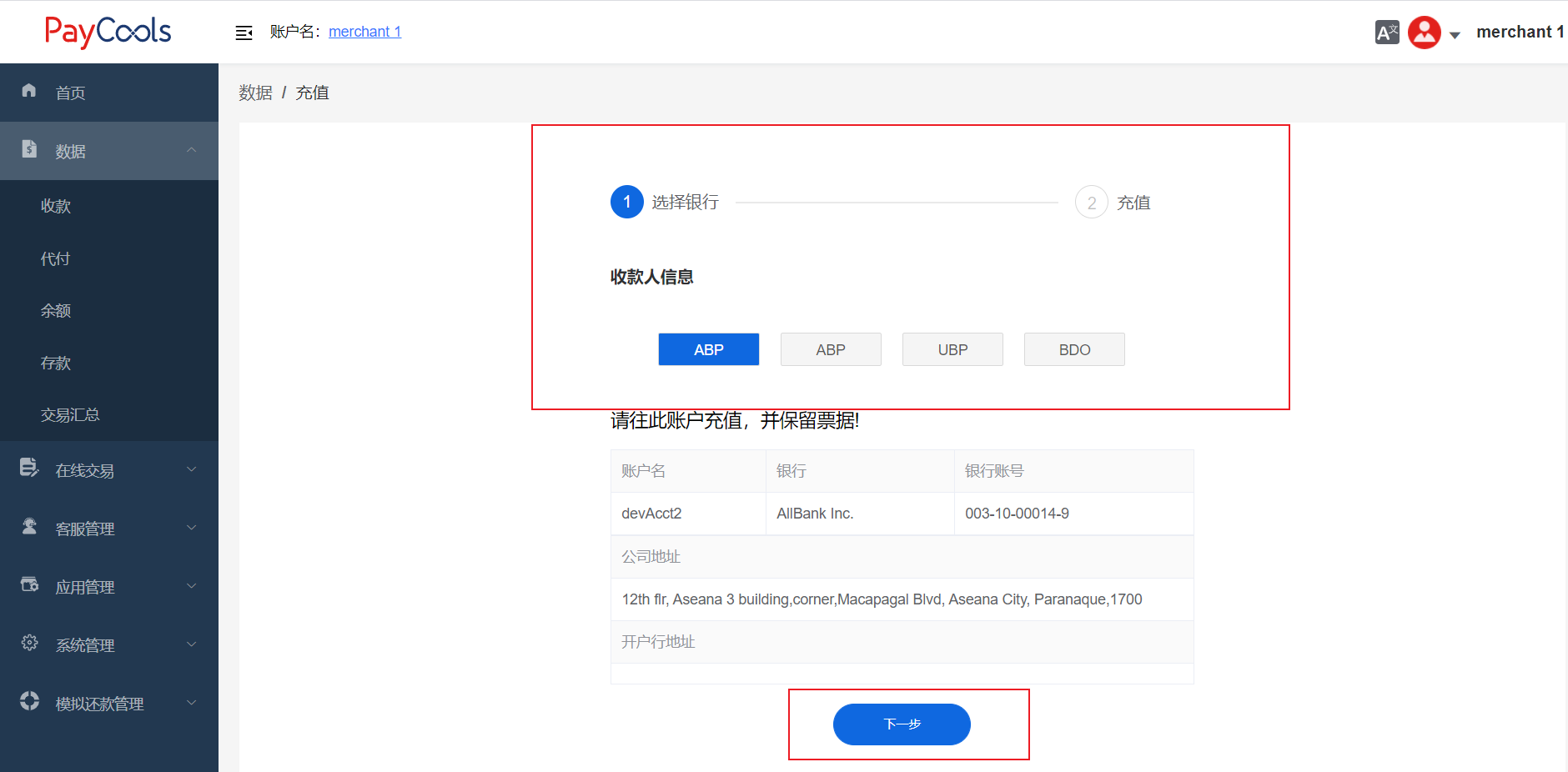This screenshot has width=1568, height=772.
Task: Select the second, unselected ABP bank option
Action: [831, 349]
